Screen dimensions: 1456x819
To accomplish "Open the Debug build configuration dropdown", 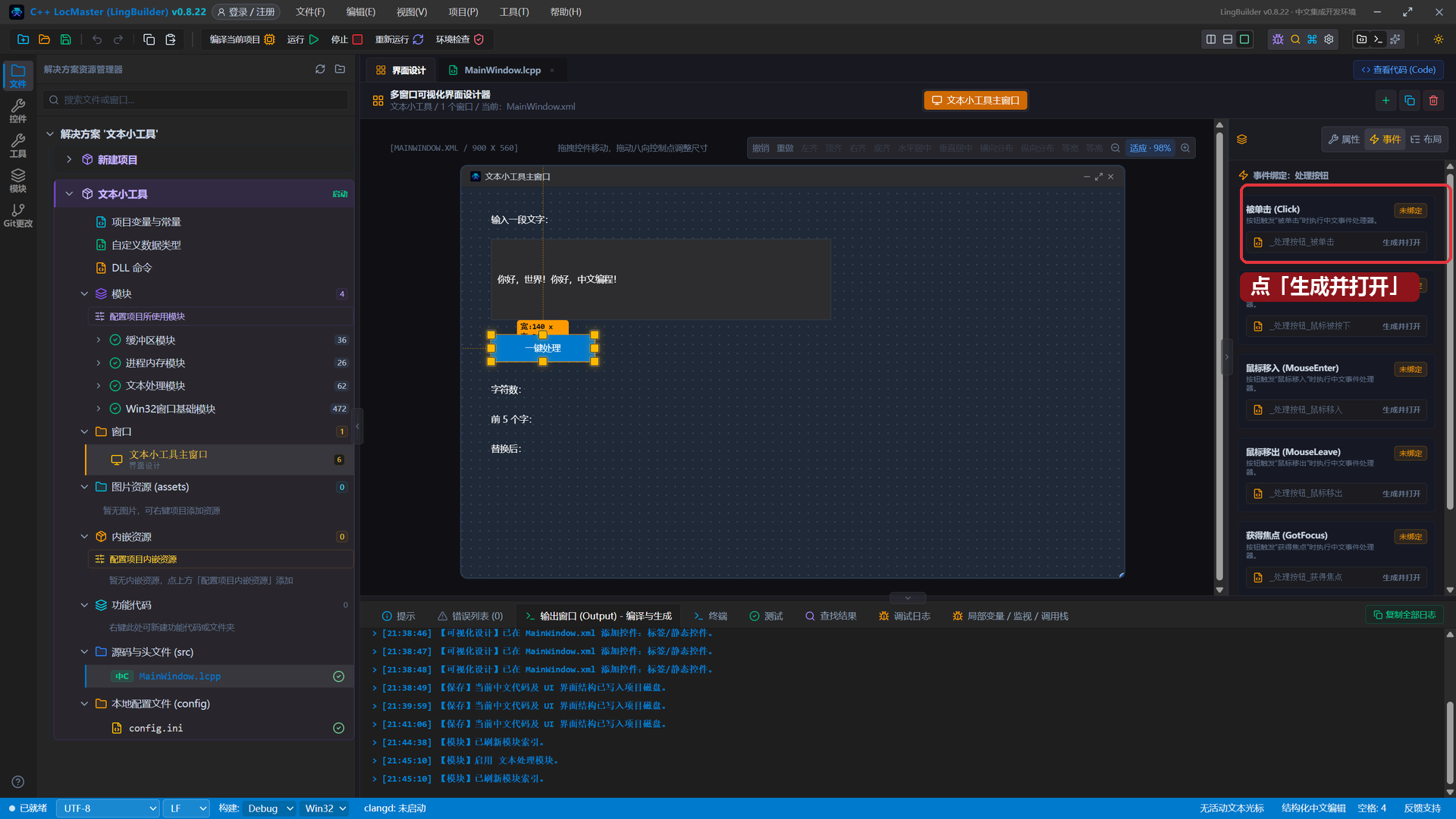I will 271,808.
